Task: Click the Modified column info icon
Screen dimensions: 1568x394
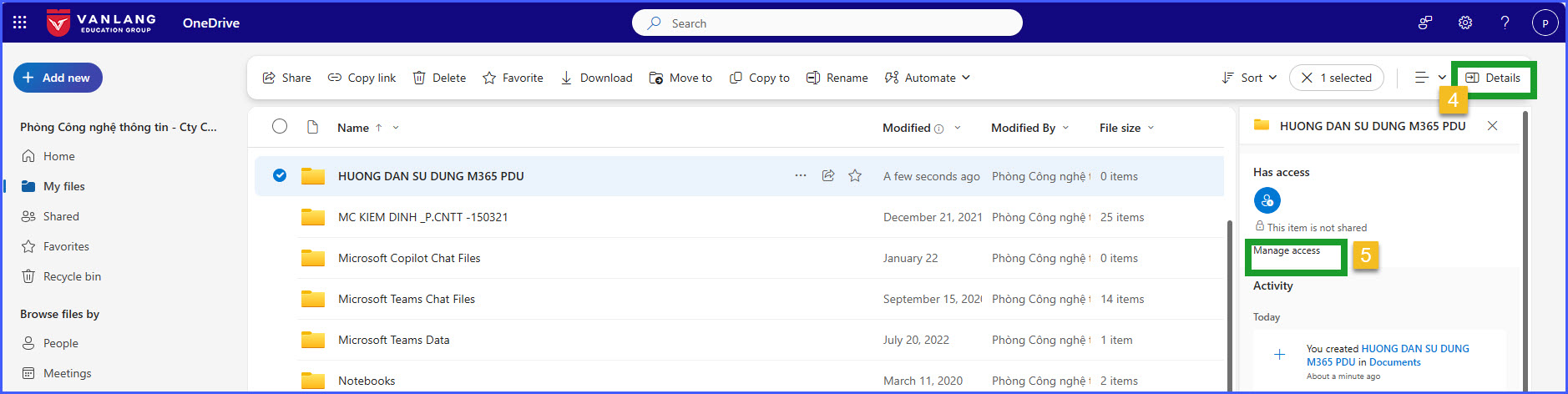Action: (x=939, y=129)
